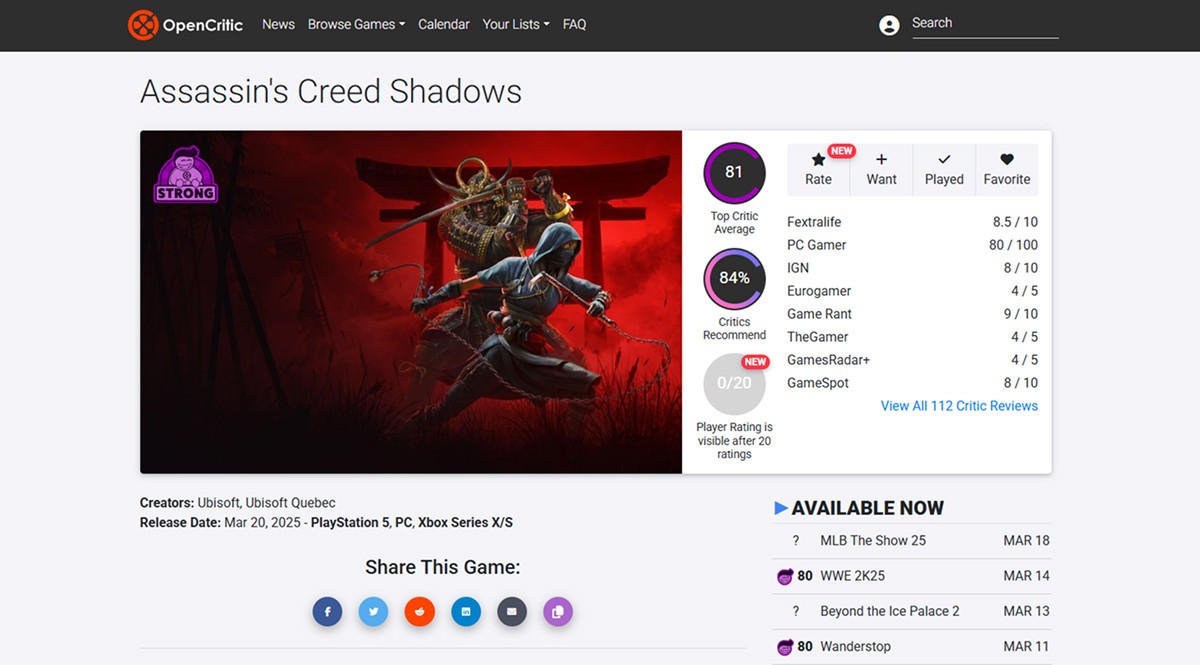Expand the Browse Games dropdown
Viewport: 1200px width, 665px height.
pos(356,24)
